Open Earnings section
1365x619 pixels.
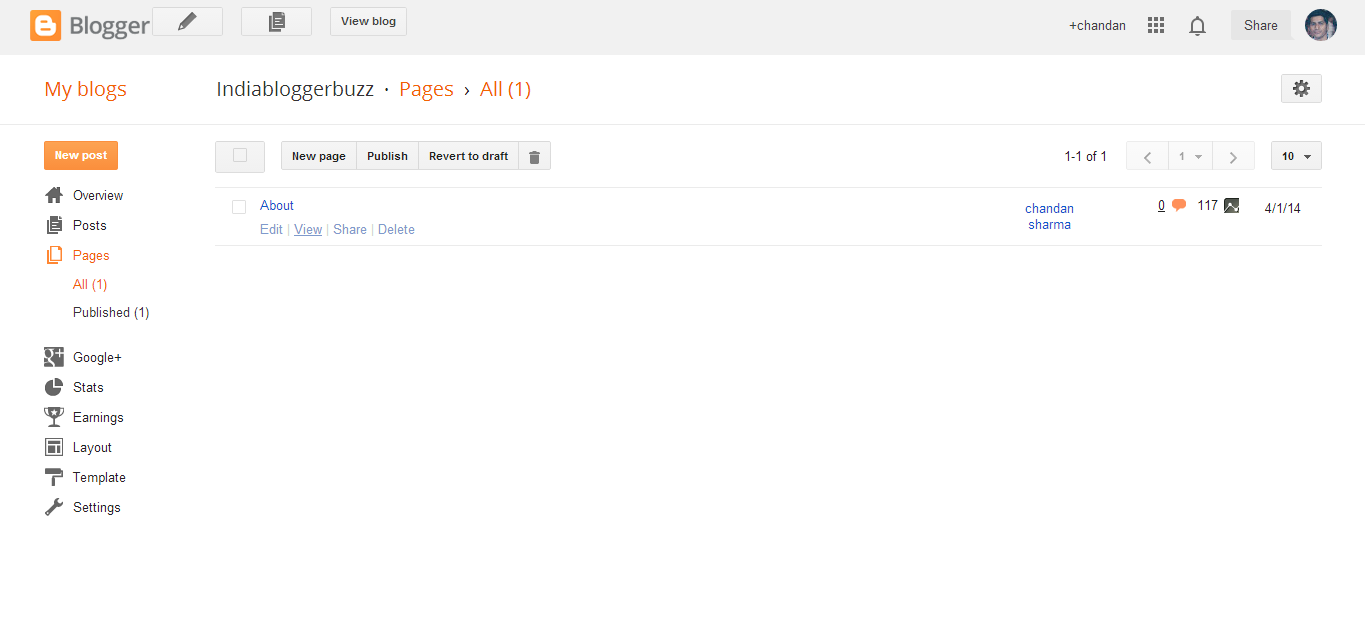[98, 417]
